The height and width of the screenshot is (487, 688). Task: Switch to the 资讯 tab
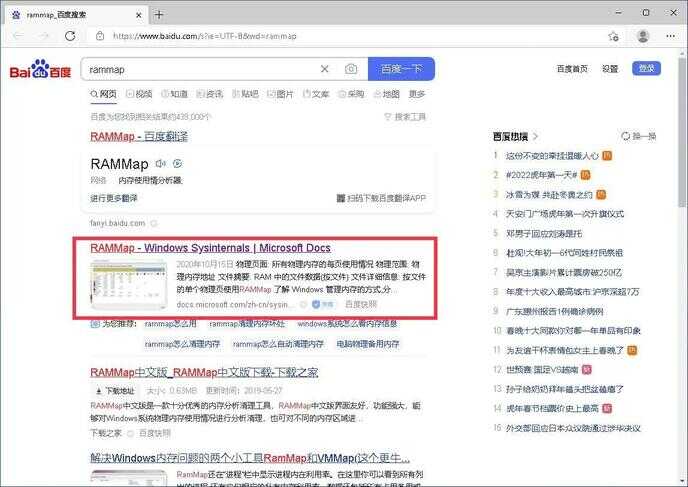tap(210, 94)
